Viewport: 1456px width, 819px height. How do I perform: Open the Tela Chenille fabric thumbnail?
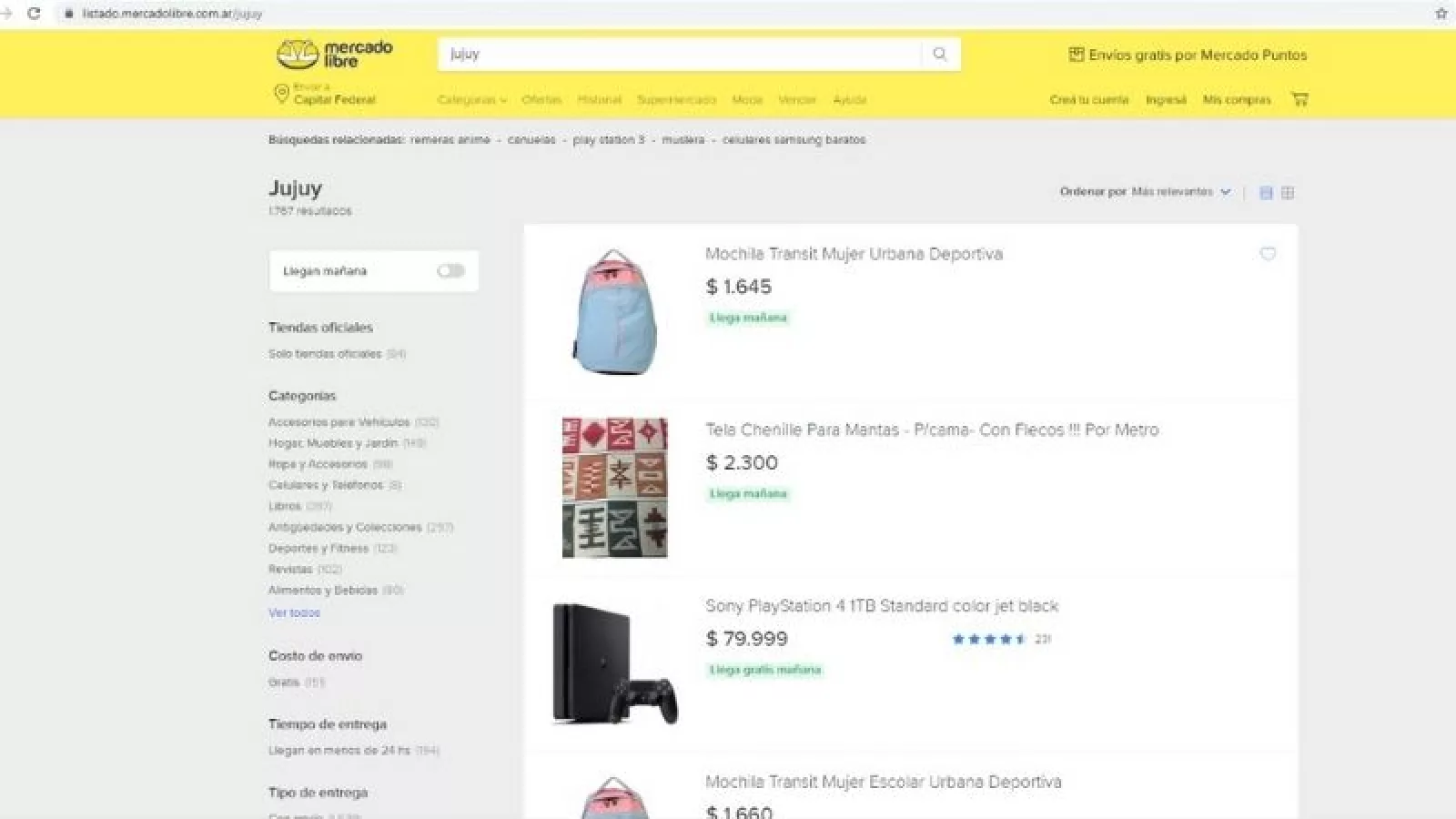click(x=614, y=488)
